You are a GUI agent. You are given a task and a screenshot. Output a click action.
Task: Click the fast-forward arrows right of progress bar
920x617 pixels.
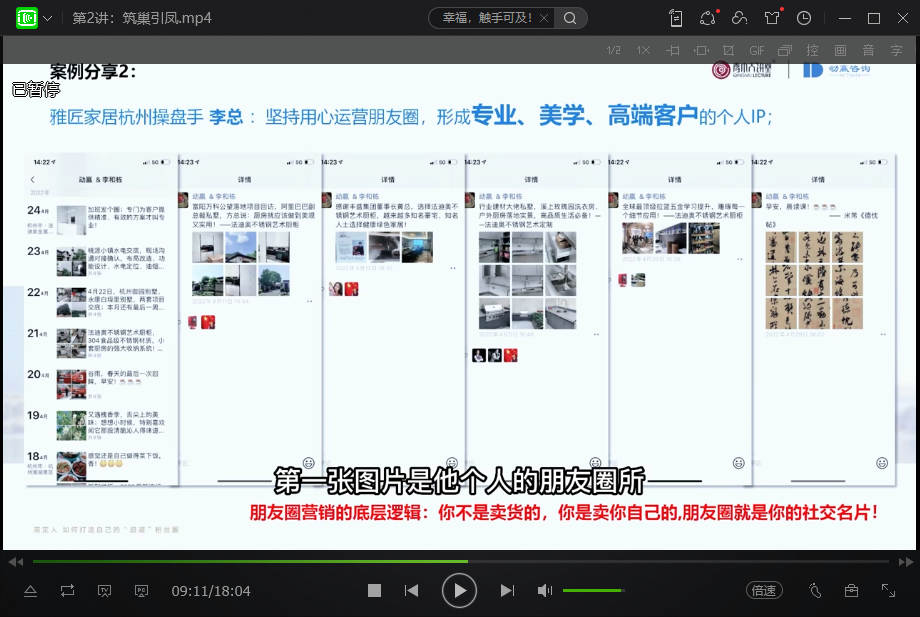coord(906,562)
